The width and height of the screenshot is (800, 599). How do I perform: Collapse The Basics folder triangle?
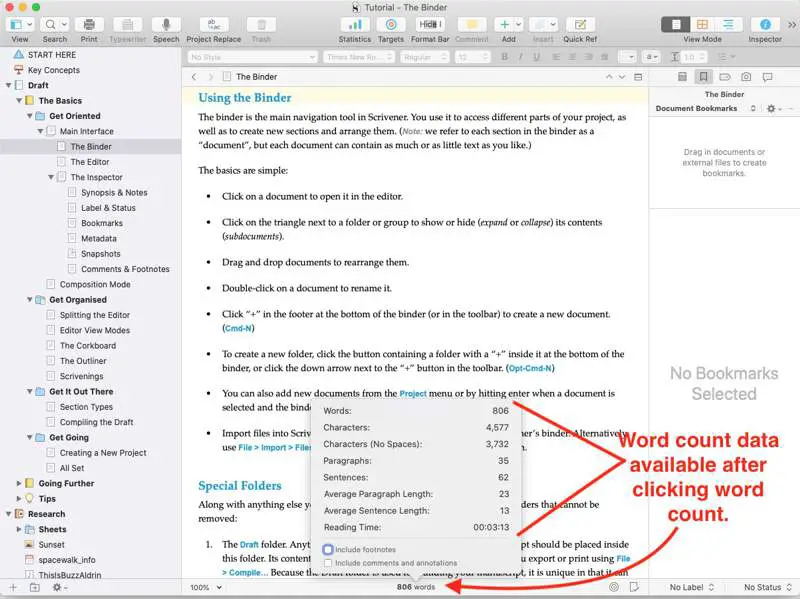[19, 101]
